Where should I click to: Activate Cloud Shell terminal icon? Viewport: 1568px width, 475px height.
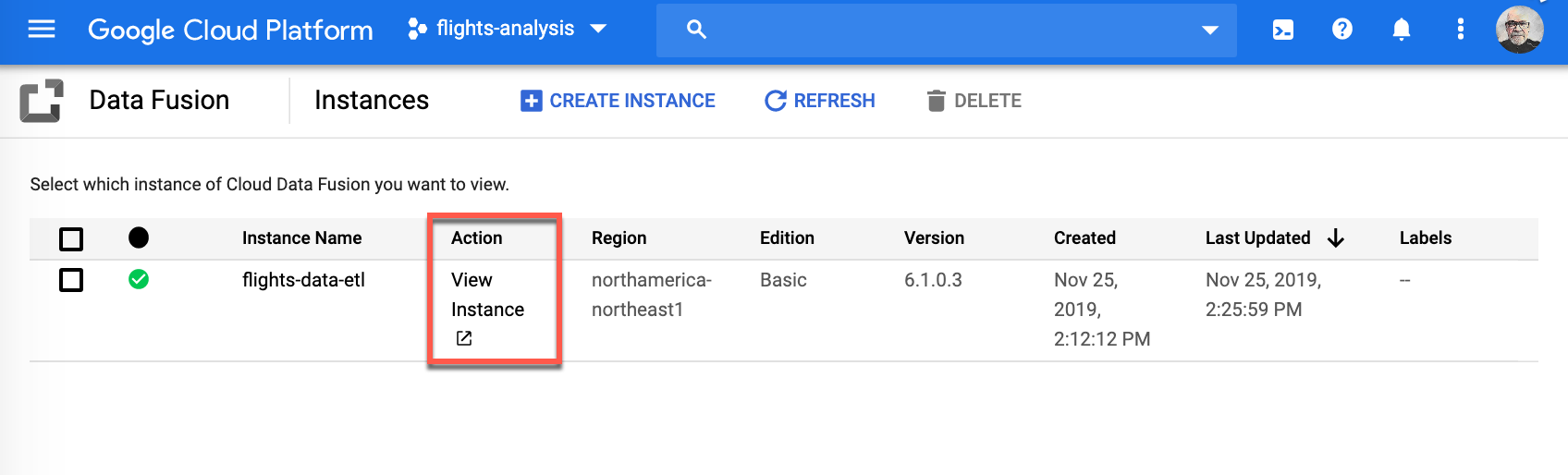(x=1283, y=30)
